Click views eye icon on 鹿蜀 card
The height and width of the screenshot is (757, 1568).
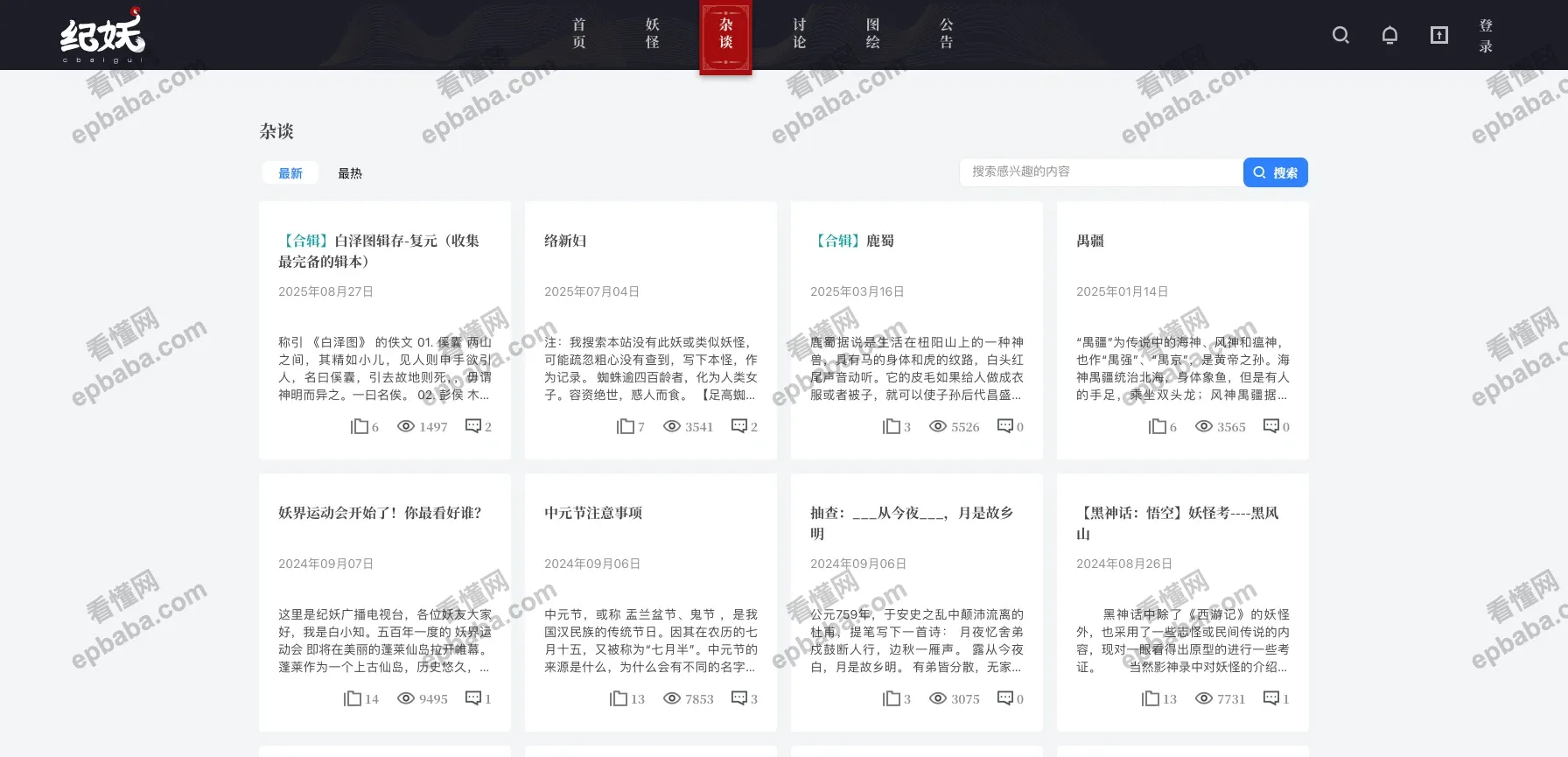(x=938, y=426)
